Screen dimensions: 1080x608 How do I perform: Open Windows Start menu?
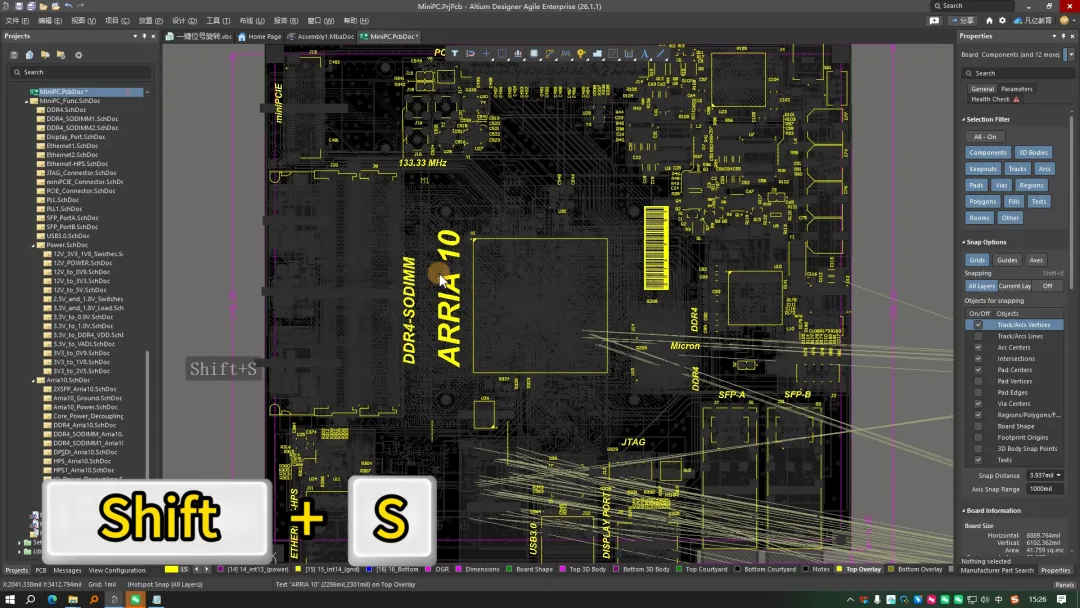(10, 600)
